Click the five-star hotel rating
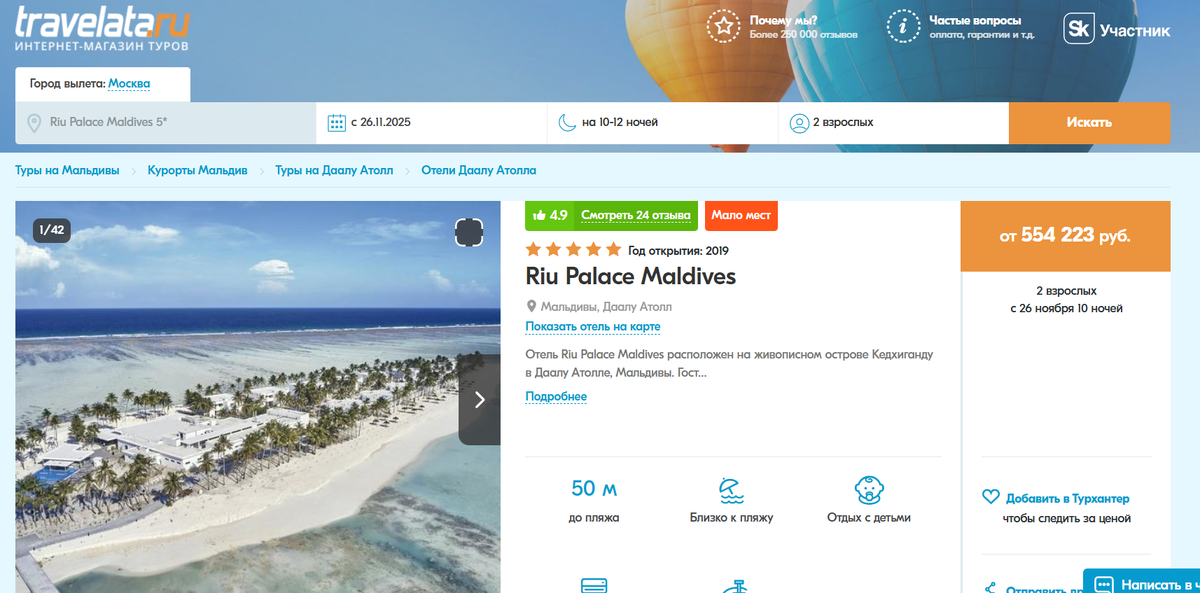The image size is (1200, 593). tap(573, 249)
